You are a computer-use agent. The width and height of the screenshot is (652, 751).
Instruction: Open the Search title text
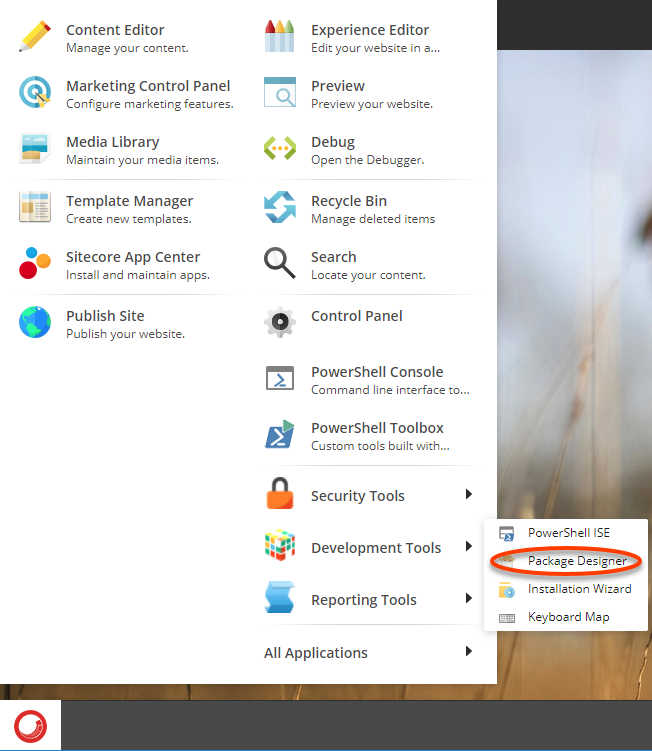[x=333, y=257]
